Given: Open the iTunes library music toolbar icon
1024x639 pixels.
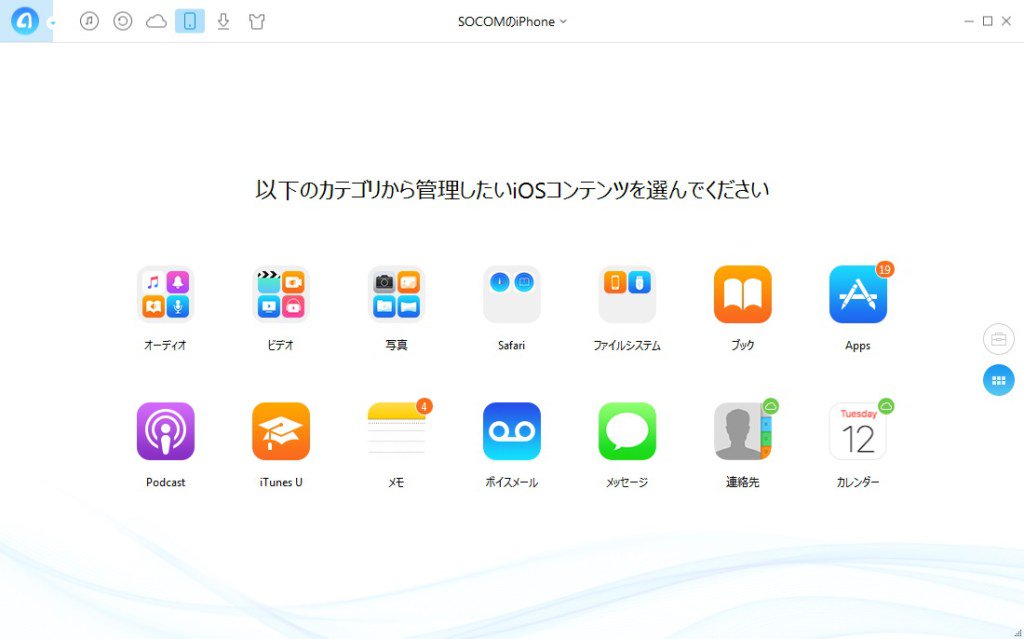Looking at the screenshot, I should (89, 22).
